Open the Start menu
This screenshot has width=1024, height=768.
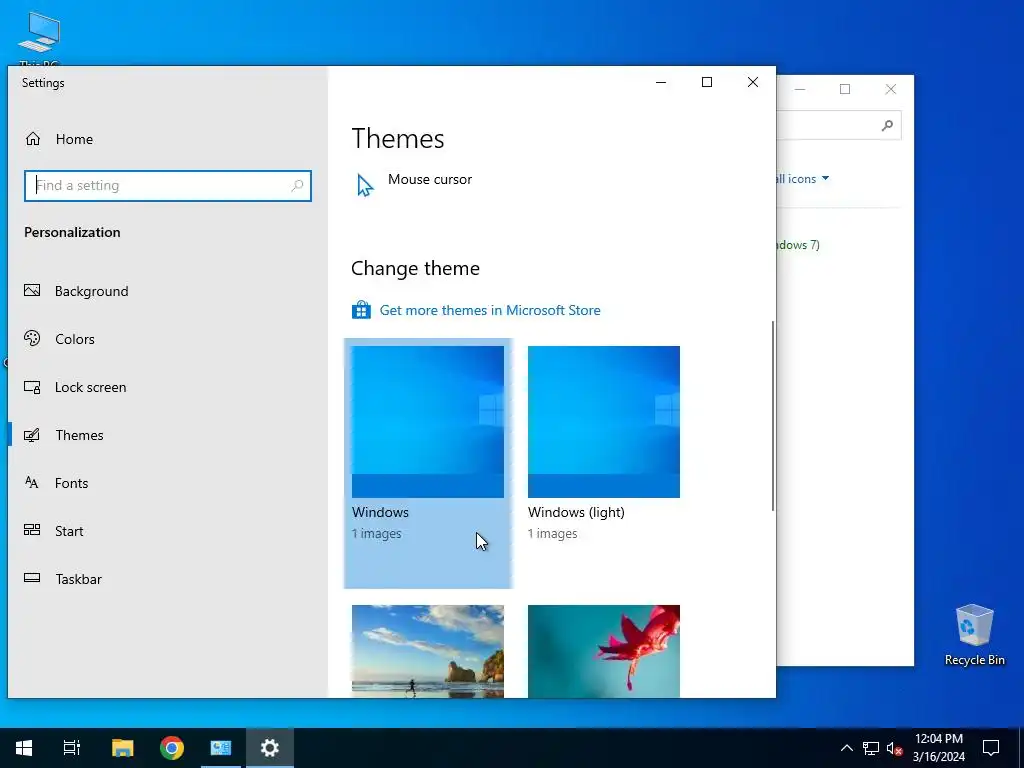click(x=24, y=748)
